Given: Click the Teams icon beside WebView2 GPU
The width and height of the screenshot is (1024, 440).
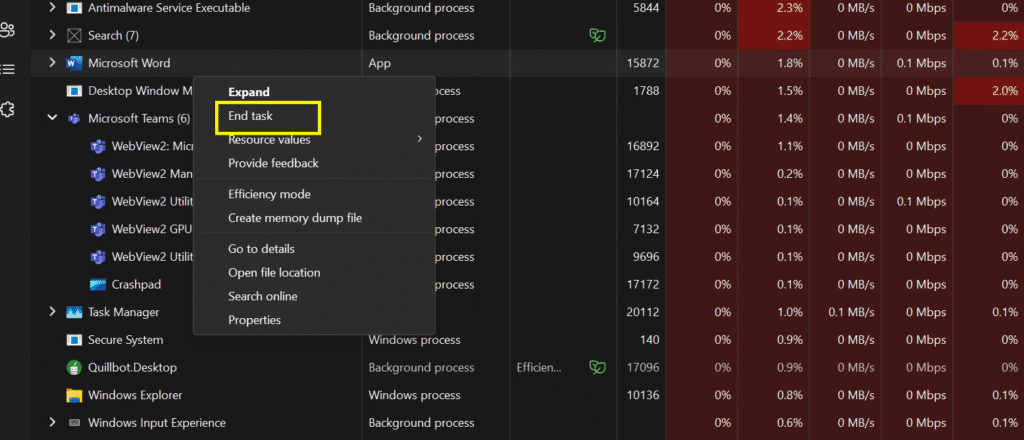Looking at the screenshot, I should click(x=98, y=229).
